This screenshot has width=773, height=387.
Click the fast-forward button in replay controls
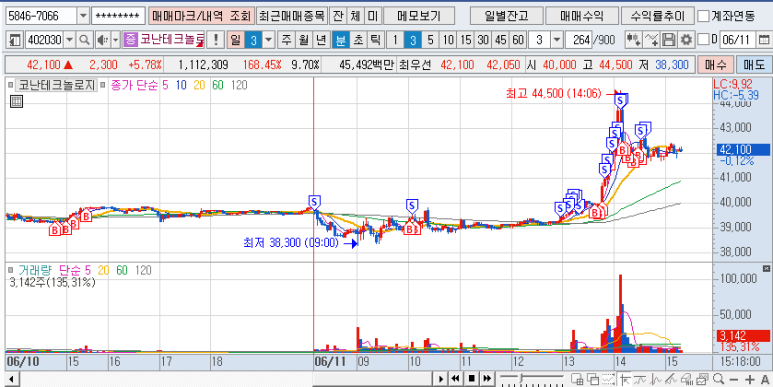pyautogui.click(x=487, y=379)
